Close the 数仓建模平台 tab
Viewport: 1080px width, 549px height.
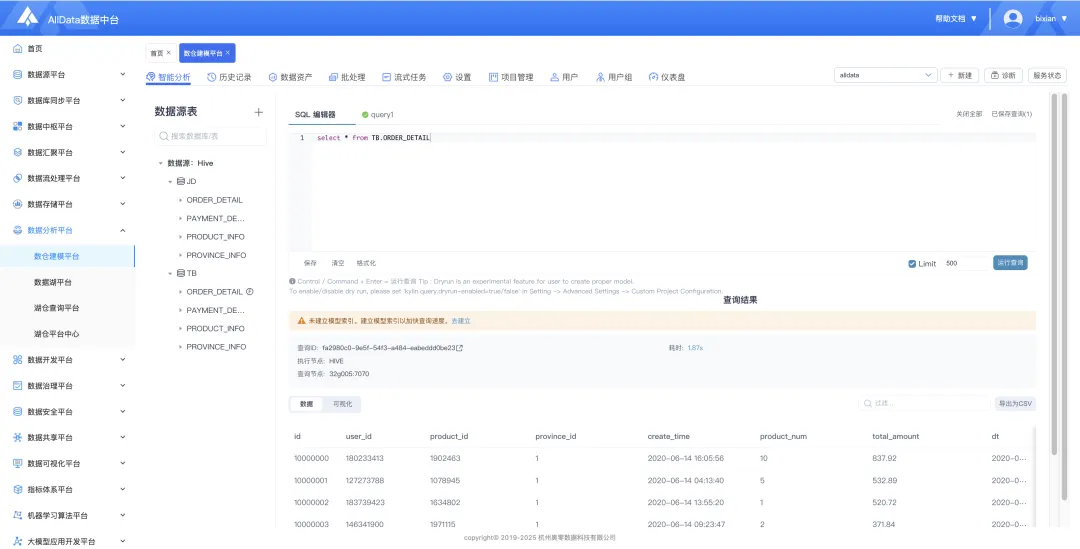pyautogui.click(x=228, y=52)
